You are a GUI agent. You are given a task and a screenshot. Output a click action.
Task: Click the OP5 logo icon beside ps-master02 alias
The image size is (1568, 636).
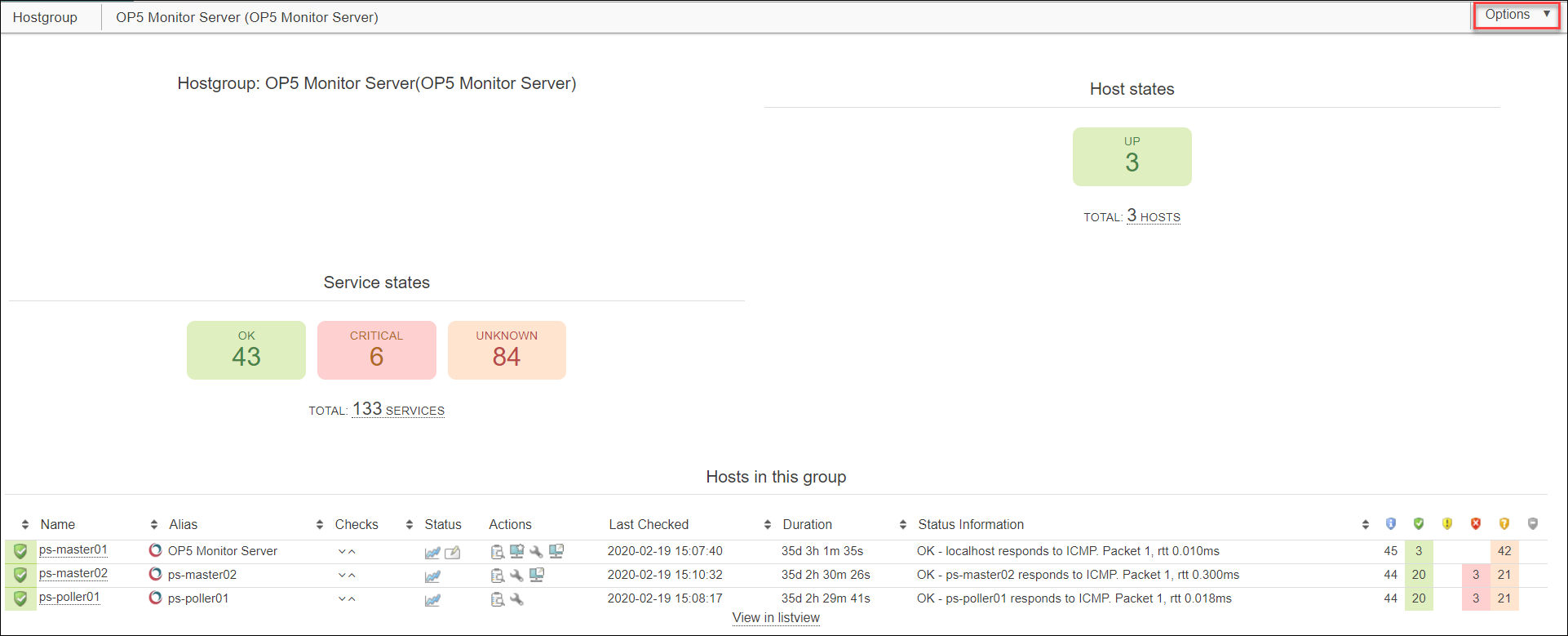155,574
